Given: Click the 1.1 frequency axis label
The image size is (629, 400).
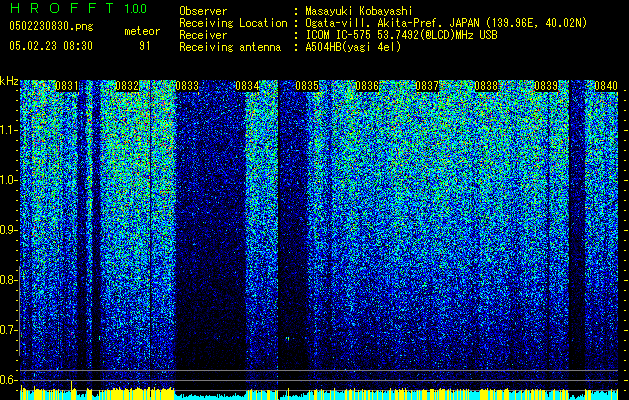Looking at the screenshot, I should click(x=8, y=130).
